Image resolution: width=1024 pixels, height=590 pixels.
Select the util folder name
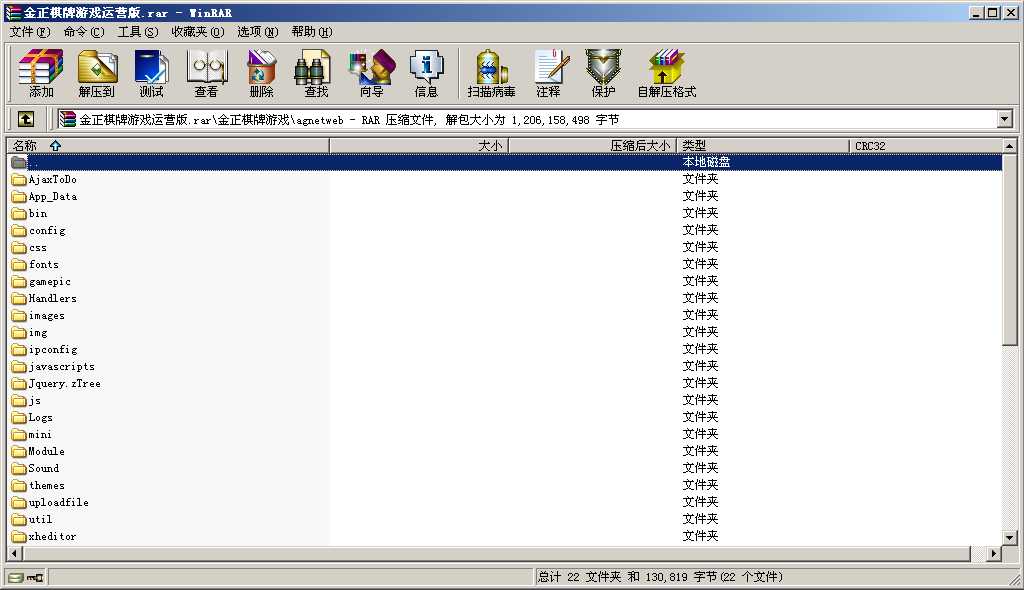coord(40,519)
